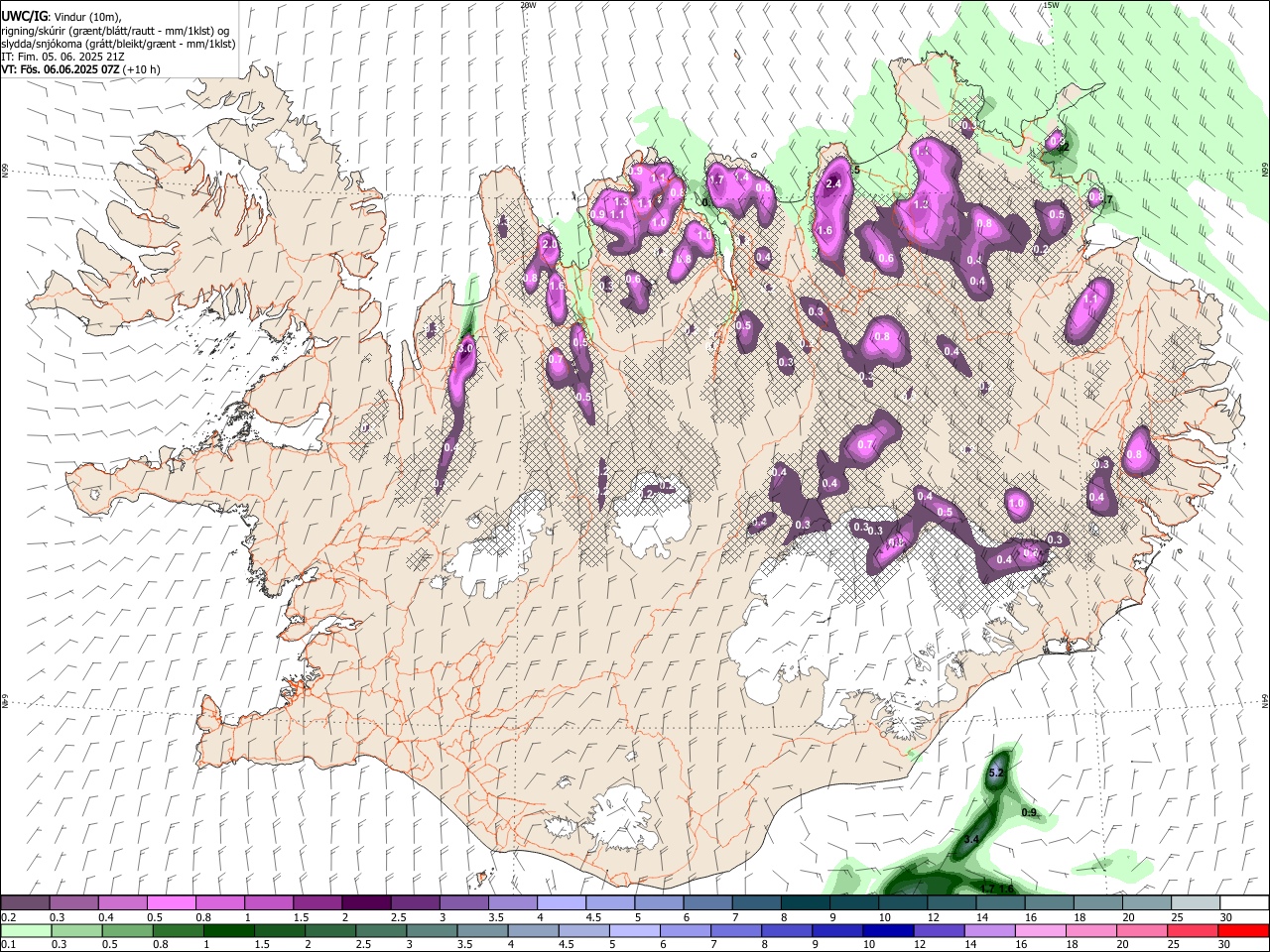
Task: Choose the rain scale swatch 25–30
Action: [x=1194, y=930]
